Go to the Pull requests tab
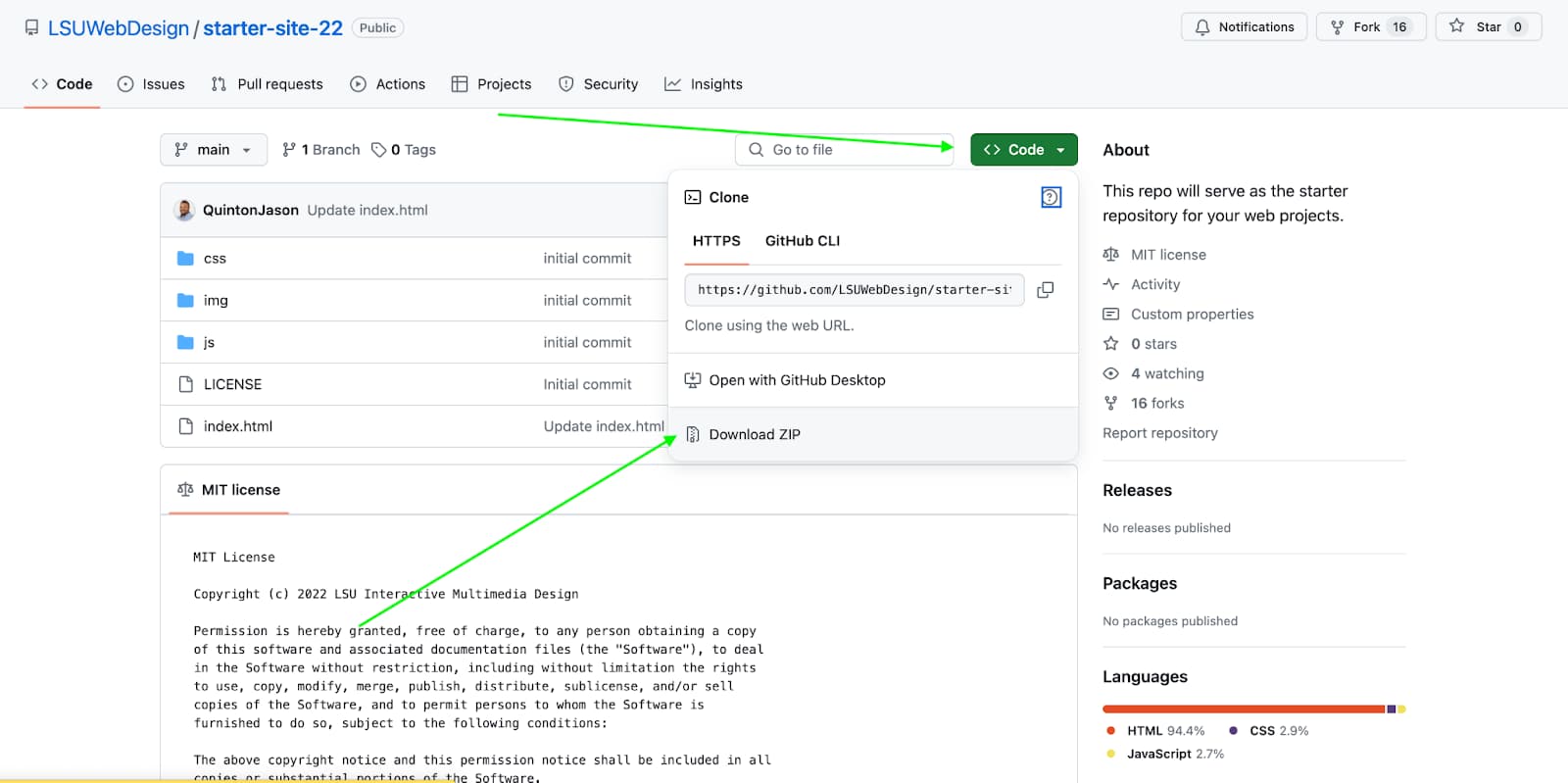The width and height of the screenshot is (1568, 783). pyautogui.click(x=267, y=84)
